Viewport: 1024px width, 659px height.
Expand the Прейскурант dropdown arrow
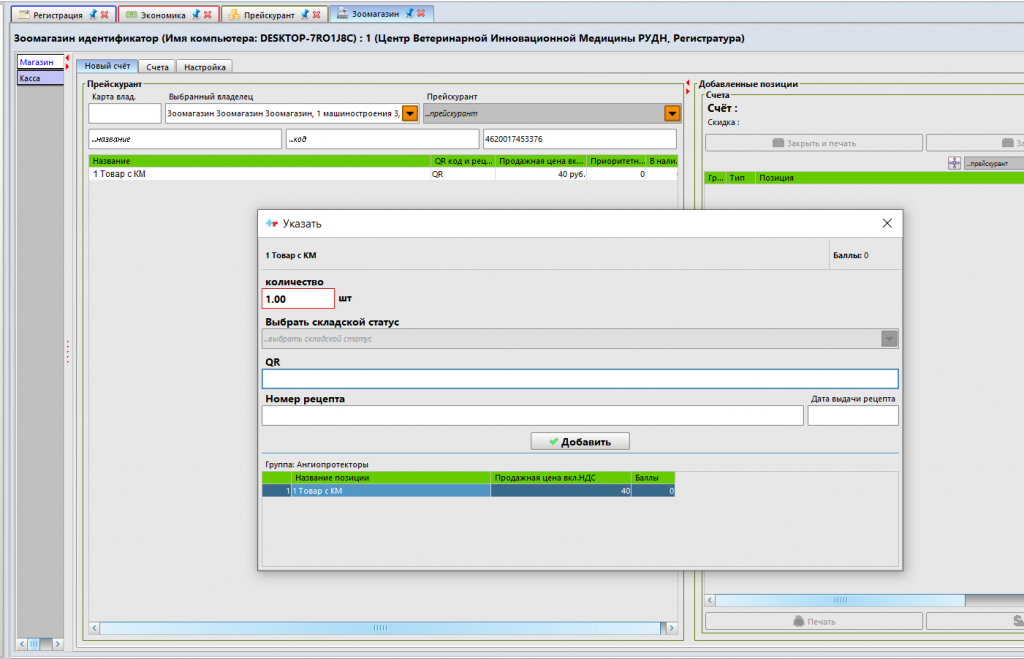[672, 114]
